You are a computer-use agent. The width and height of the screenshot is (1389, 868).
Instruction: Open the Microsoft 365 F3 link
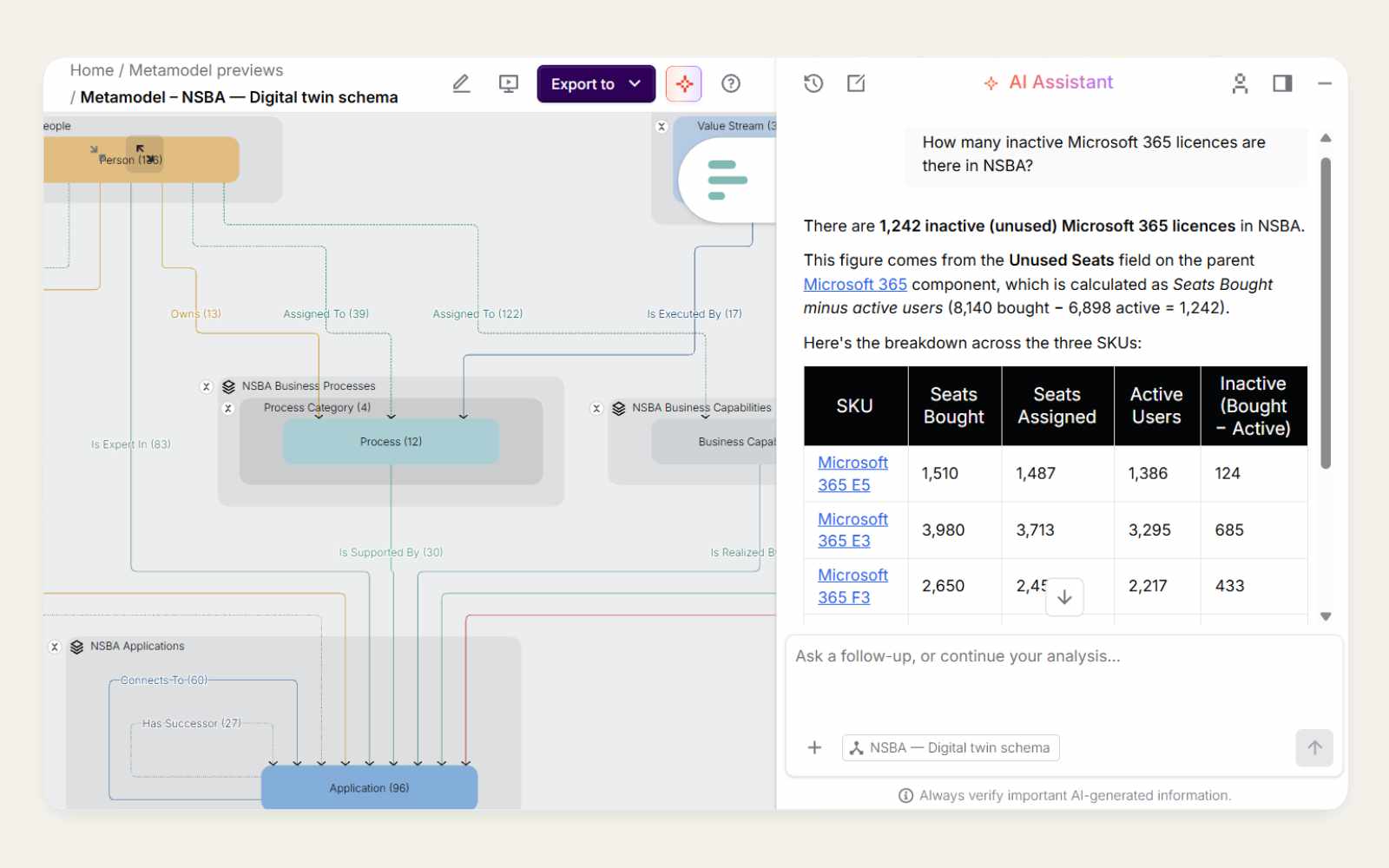[852, 586]
